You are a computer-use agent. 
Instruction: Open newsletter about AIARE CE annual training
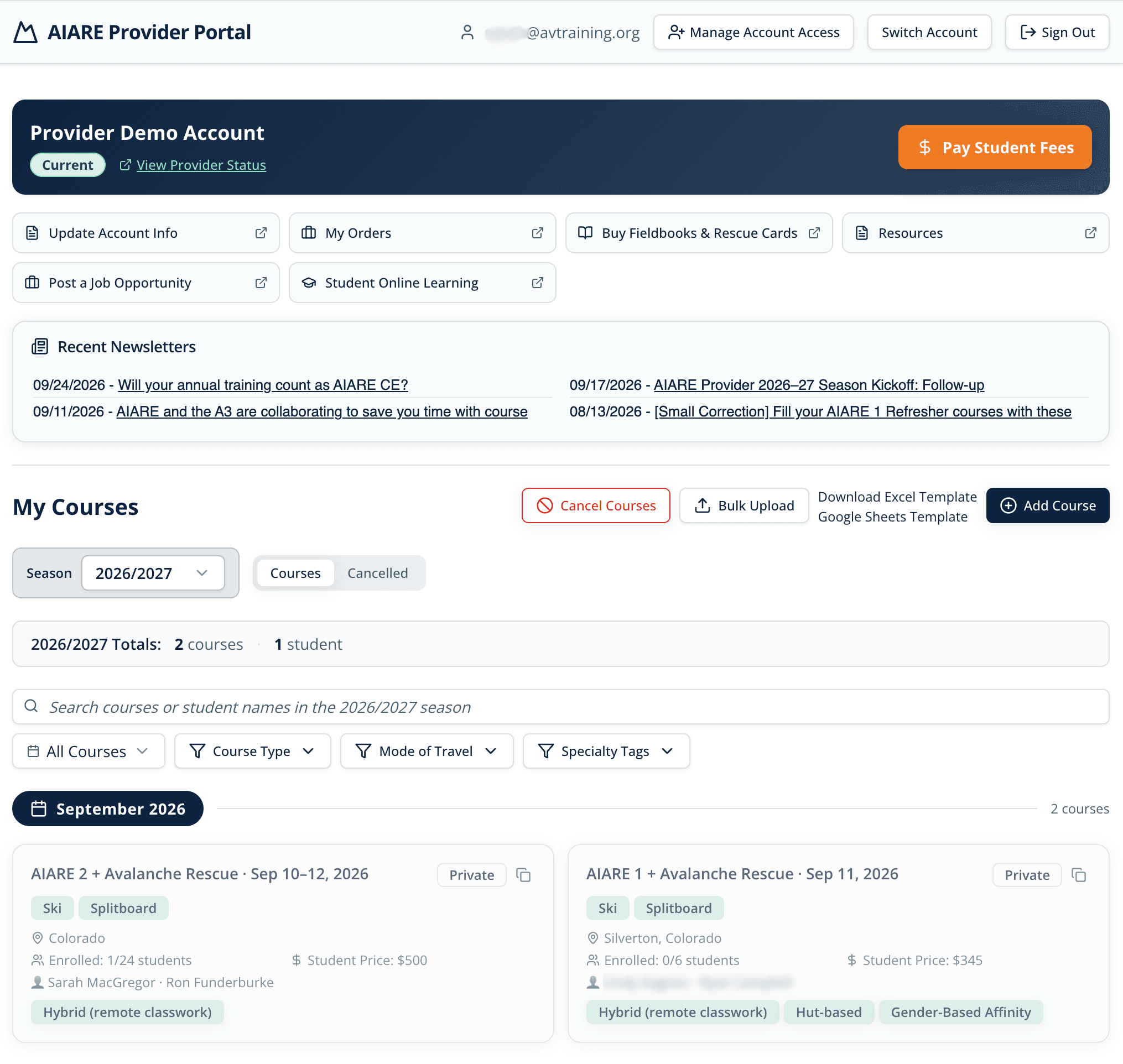[263, 385]
